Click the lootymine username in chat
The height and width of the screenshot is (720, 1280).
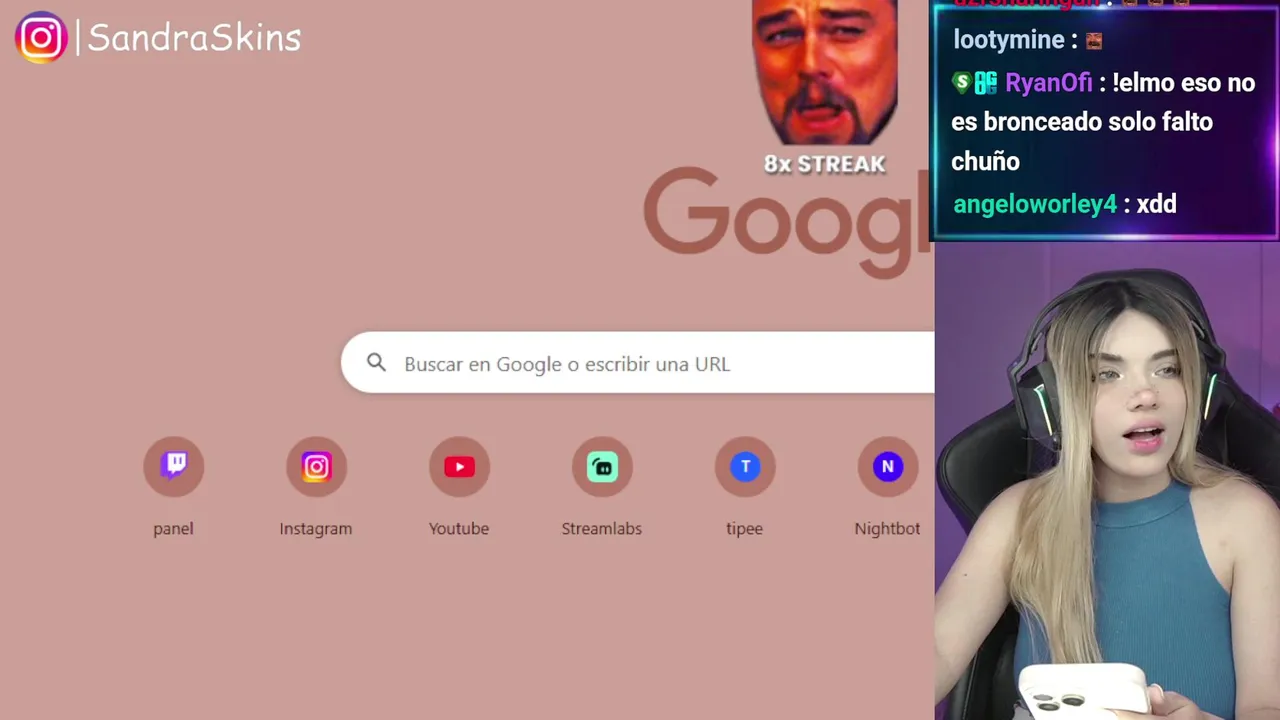(x=1008, y=40)
